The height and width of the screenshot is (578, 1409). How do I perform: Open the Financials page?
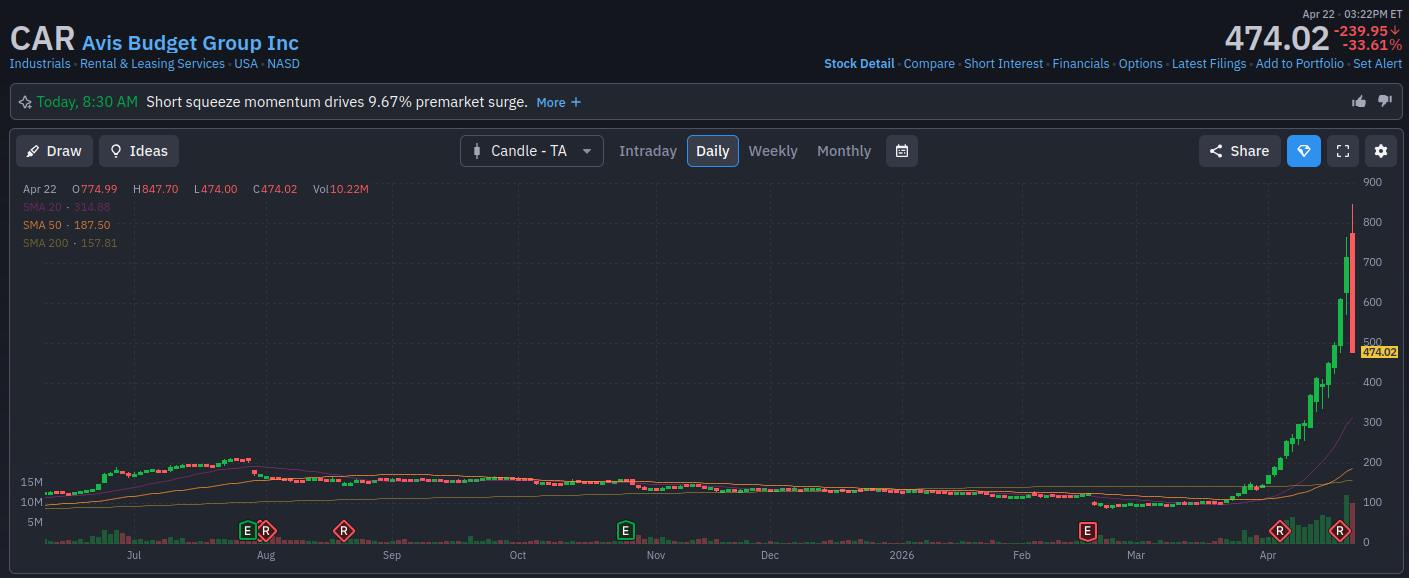(1081, 63)
